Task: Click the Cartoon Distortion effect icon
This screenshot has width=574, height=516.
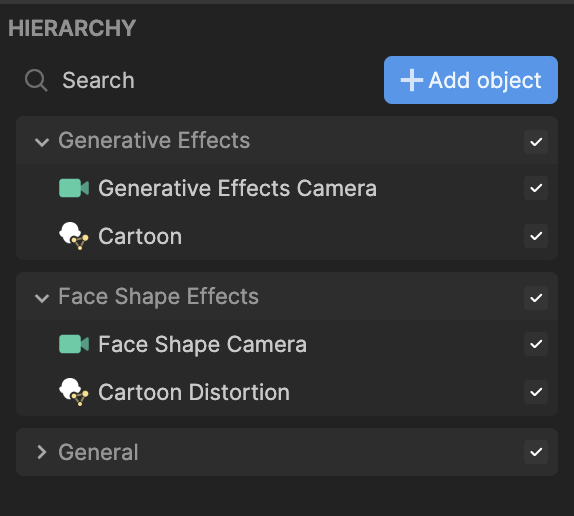Action: 74,392
